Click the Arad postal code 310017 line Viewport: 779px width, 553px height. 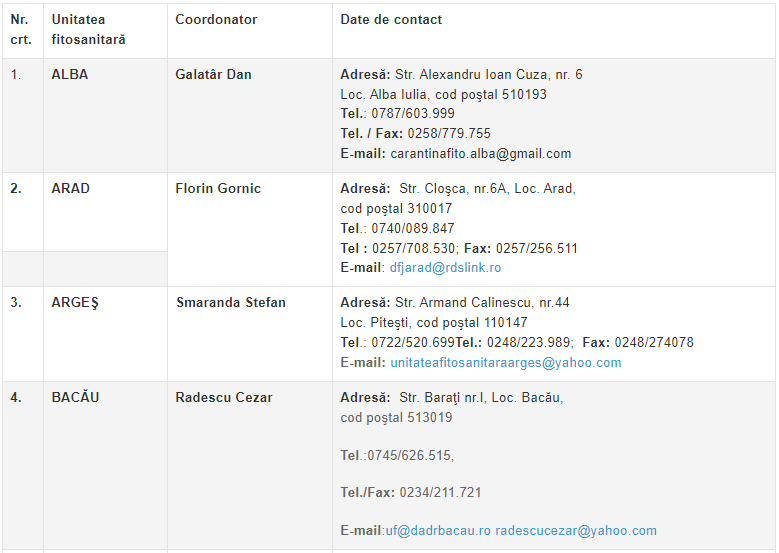click(396, 209)
